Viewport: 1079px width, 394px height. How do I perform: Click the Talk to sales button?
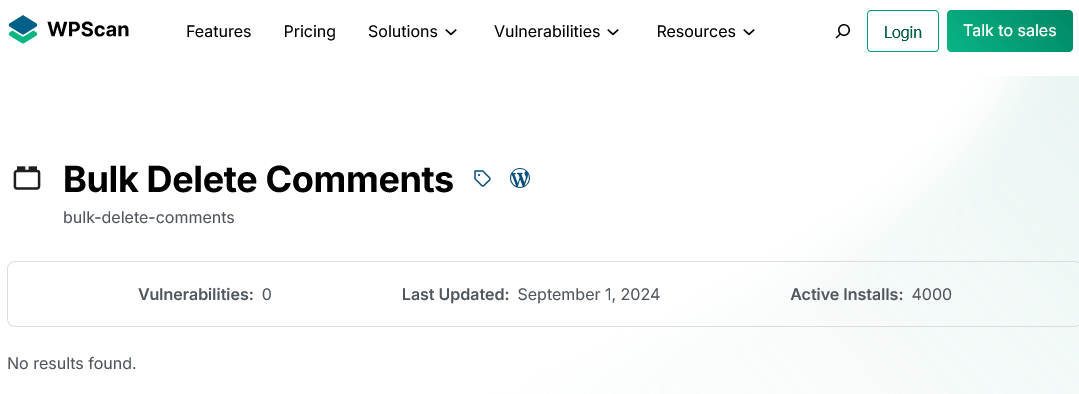coord(1009,31)
